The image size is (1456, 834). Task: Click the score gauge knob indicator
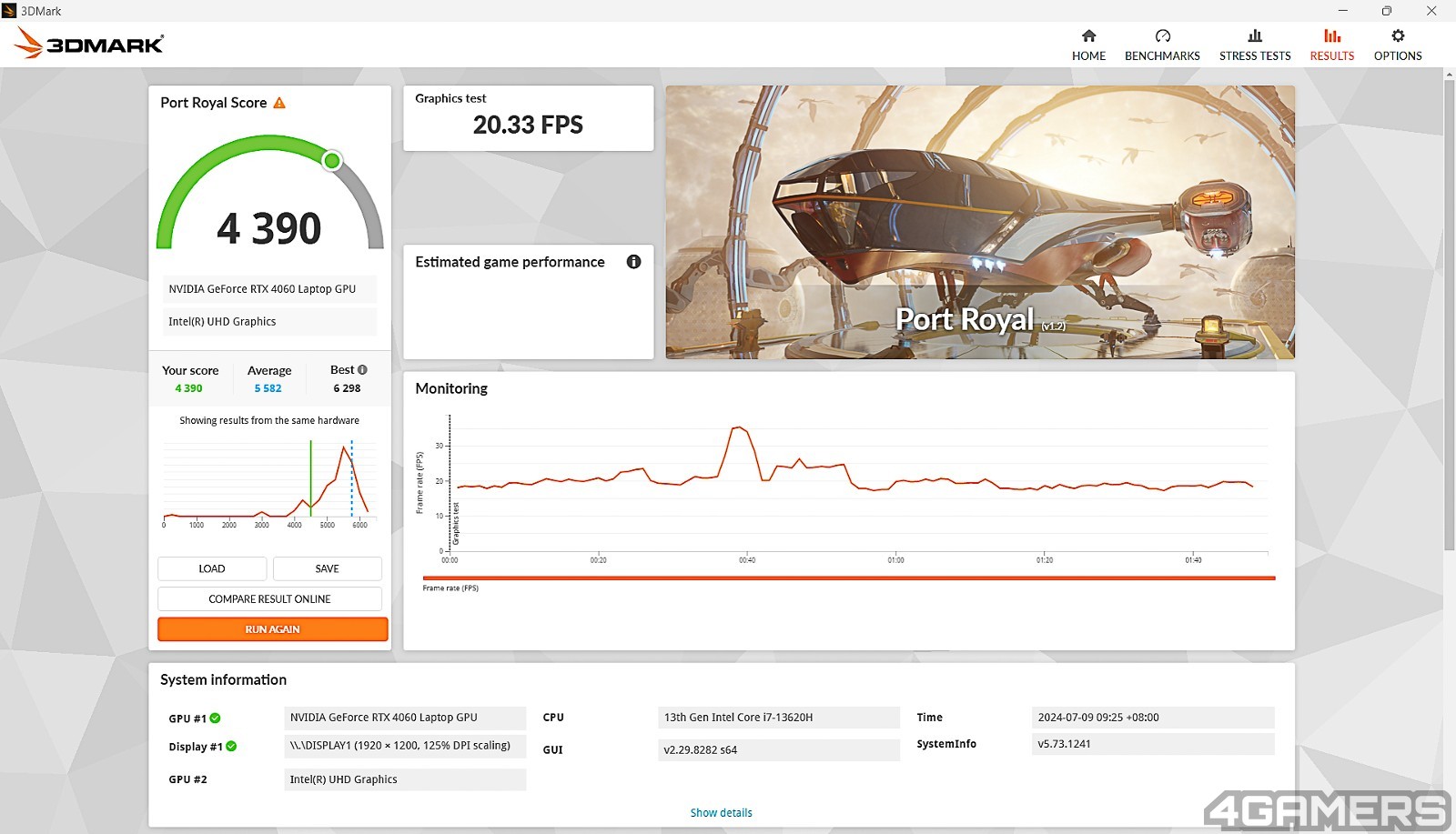[x=332, y=161]
